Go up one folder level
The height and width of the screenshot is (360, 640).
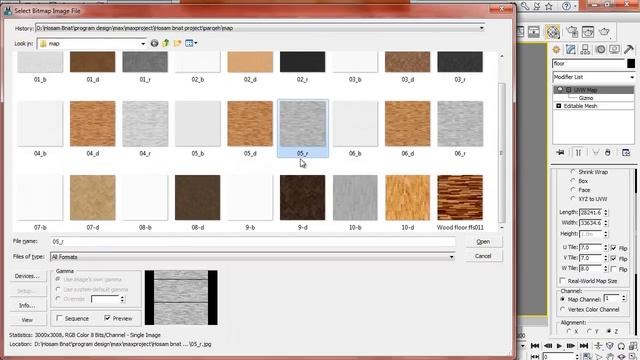click(x=166, y=43)
